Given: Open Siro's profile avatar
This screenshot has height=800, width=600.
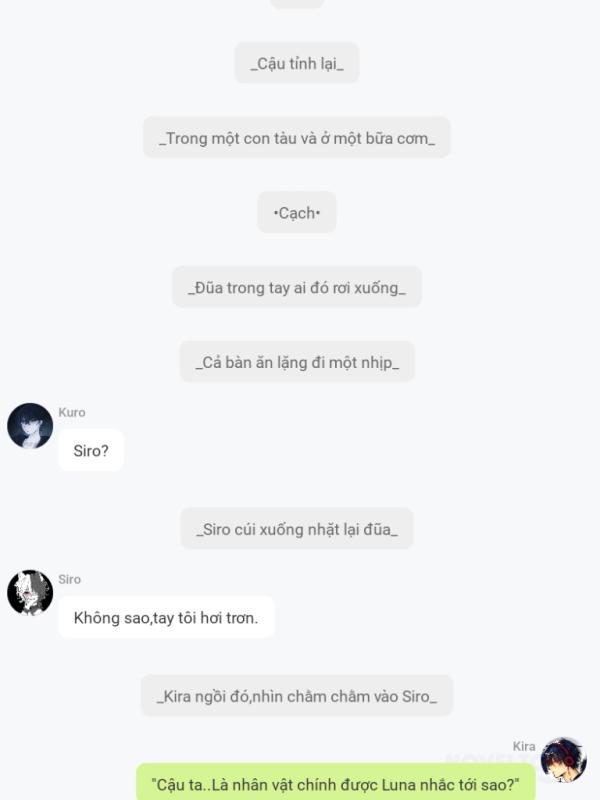Looking at the screenshot, I should click(30, 592).
